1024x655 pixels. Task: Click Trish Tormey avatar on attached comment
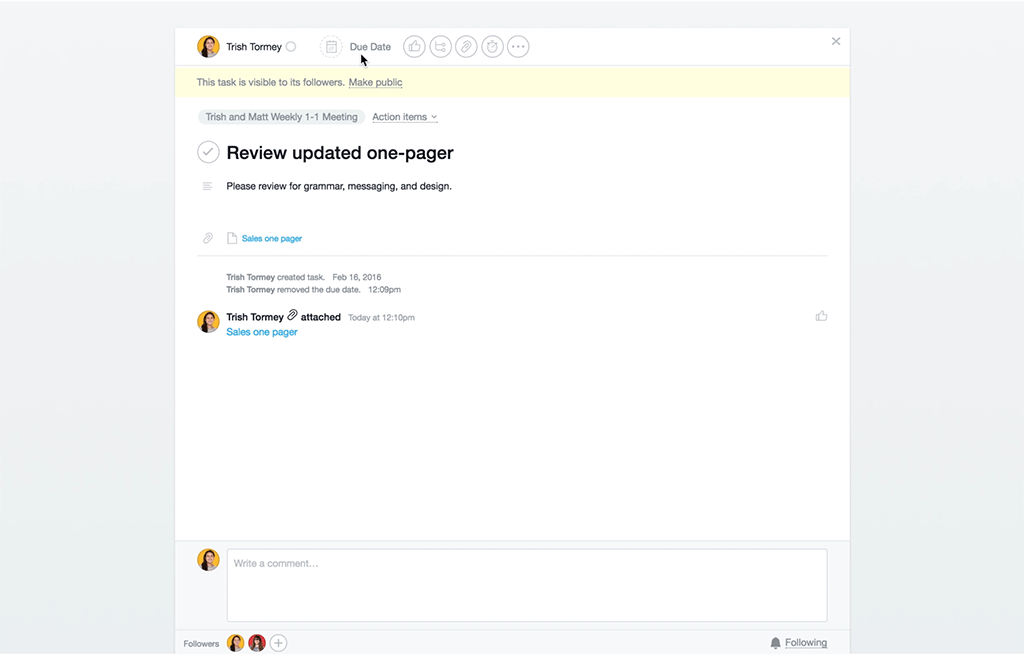tap(208, 322)
